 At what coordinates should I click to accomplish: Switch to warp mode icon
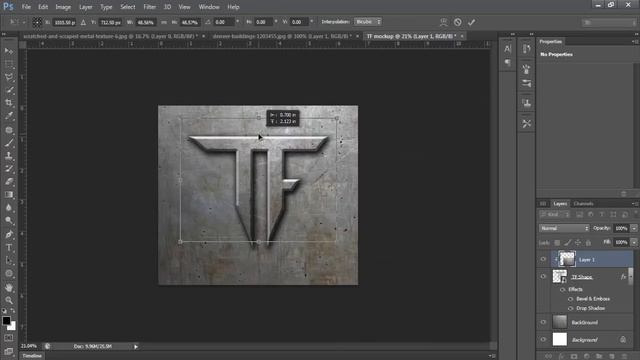[x=444, y=22]
